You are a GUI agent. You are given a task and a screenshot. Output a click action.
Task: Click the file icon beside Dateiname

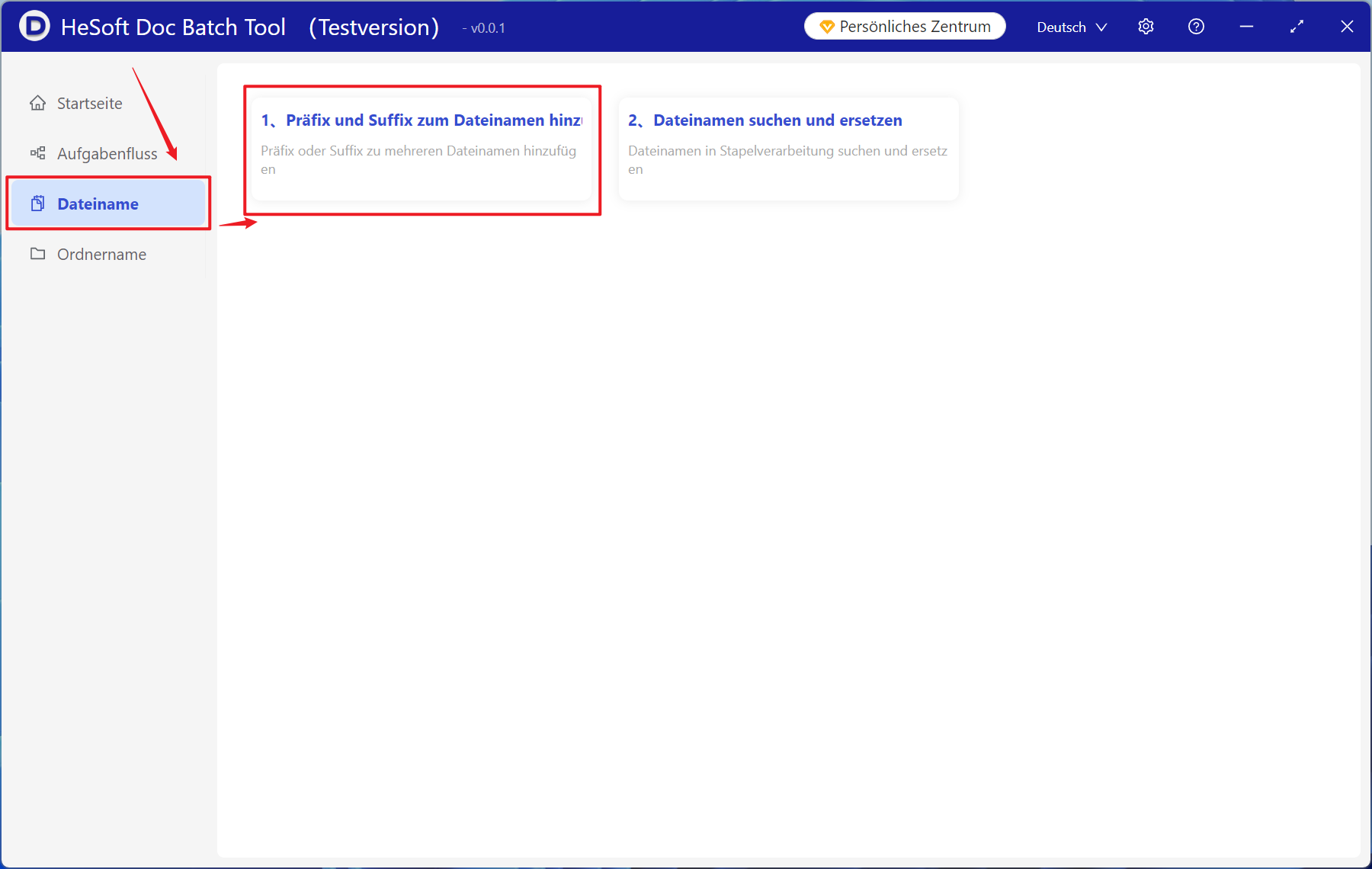pos(37,204)
